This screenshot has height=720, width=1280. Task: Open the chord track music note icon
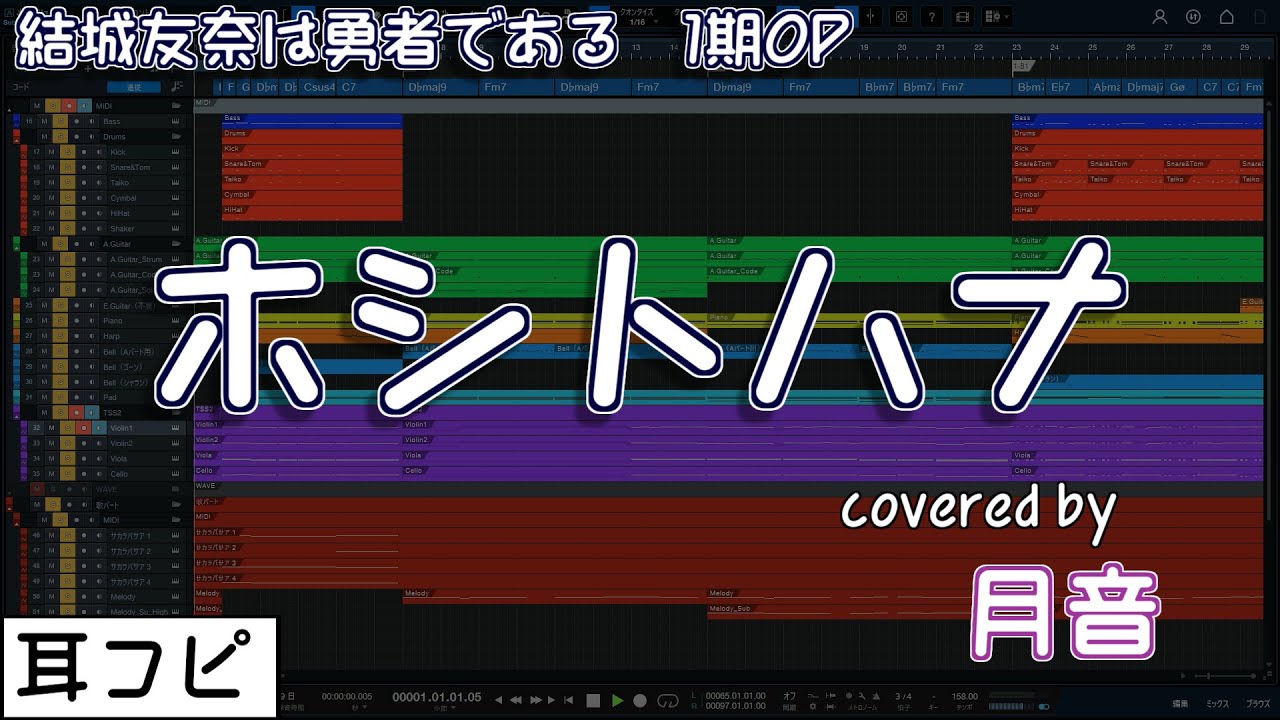point(177,87)
